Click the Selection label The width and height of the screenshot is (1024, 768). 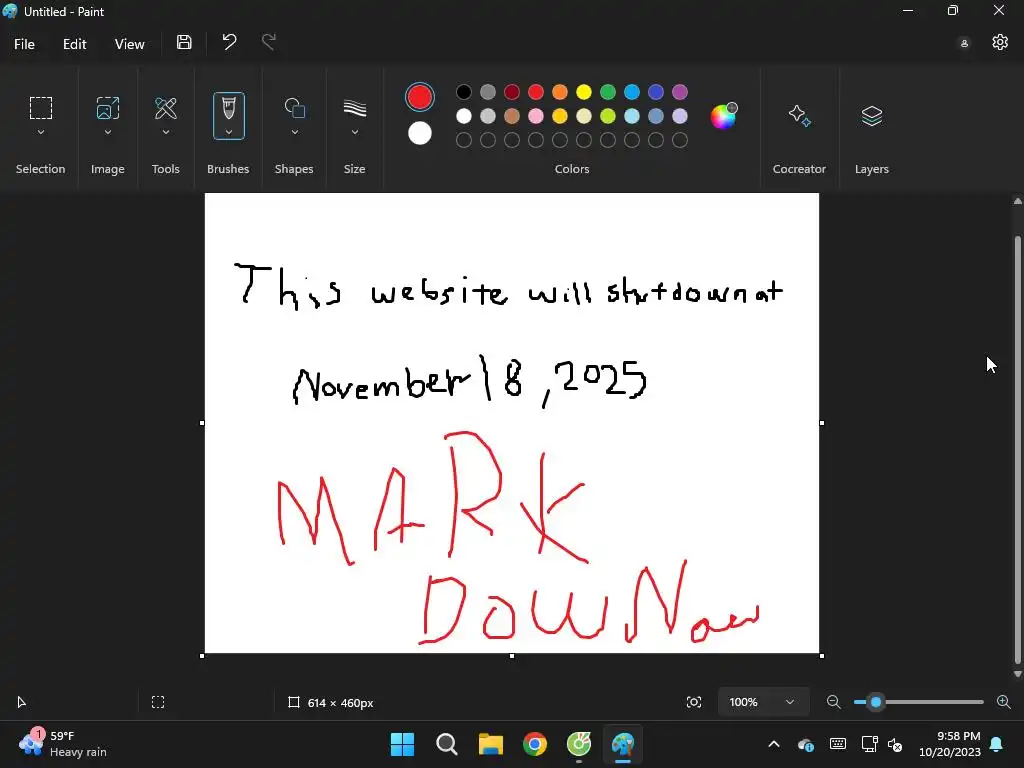[x=40, y=168]
